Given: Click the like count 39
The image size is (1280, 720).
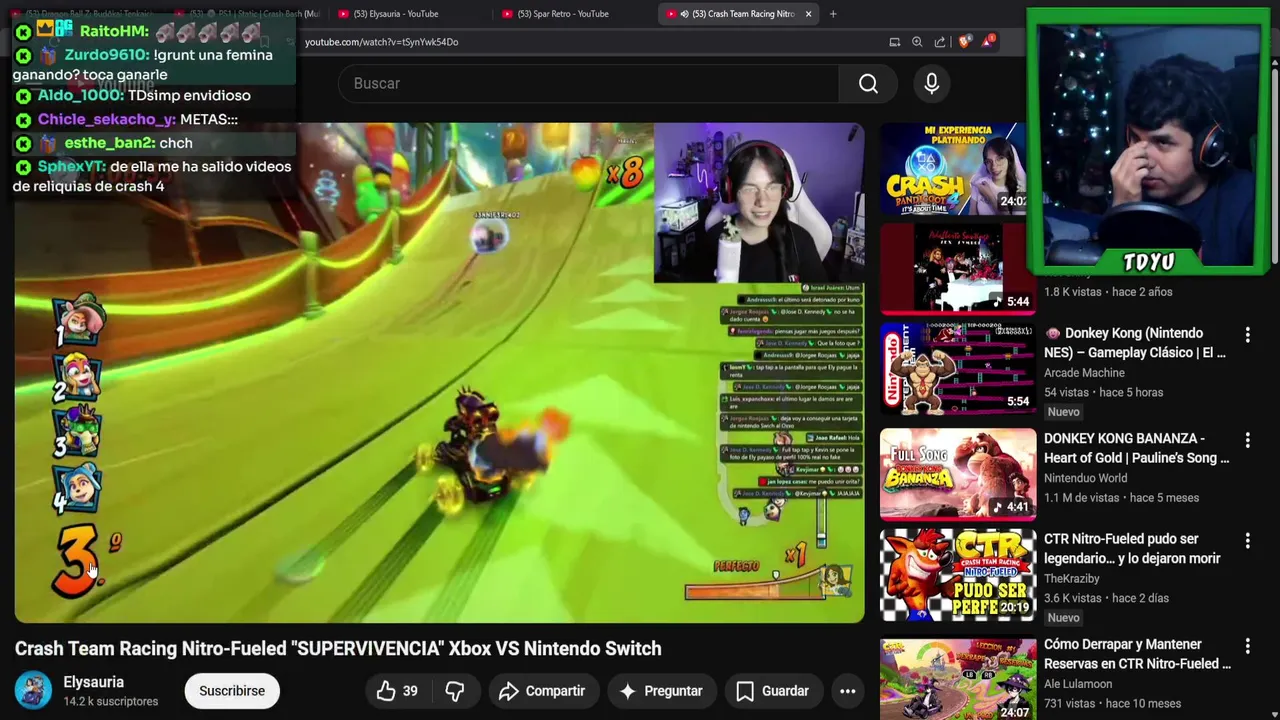Looking at the screenshot, I should [x=410, y=691].
